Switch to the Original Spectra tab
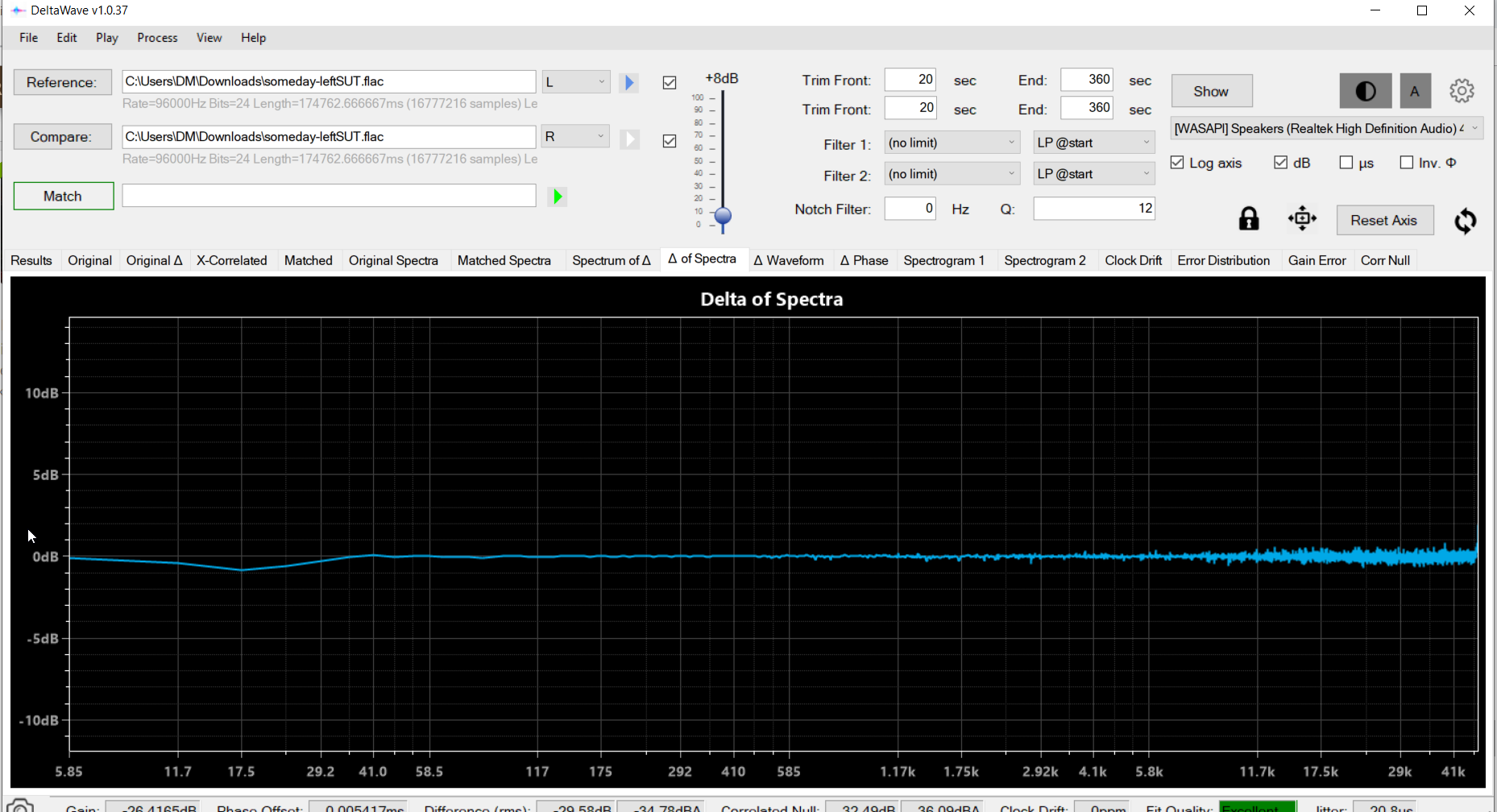 pyautogui.click(x=393, y=260)
